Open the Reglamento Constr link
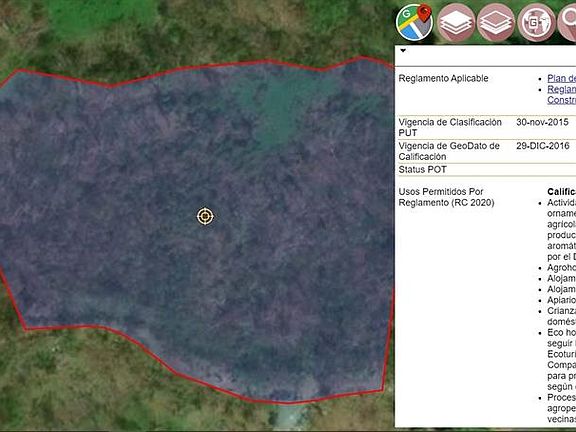576x432 pixels. [x=561, y=94]
